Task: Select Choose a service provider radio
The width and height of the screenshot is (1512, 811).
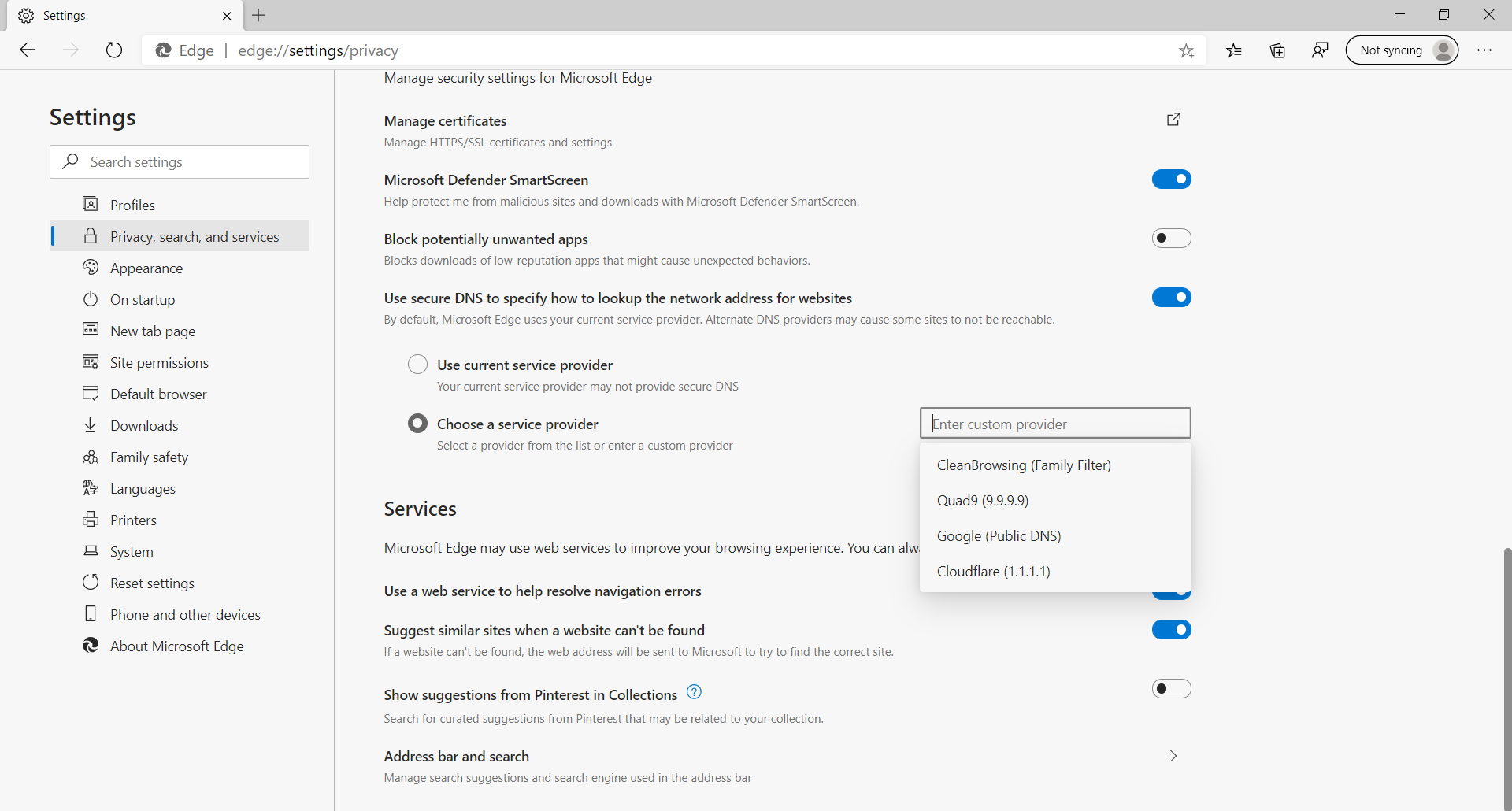Action: 417,424
